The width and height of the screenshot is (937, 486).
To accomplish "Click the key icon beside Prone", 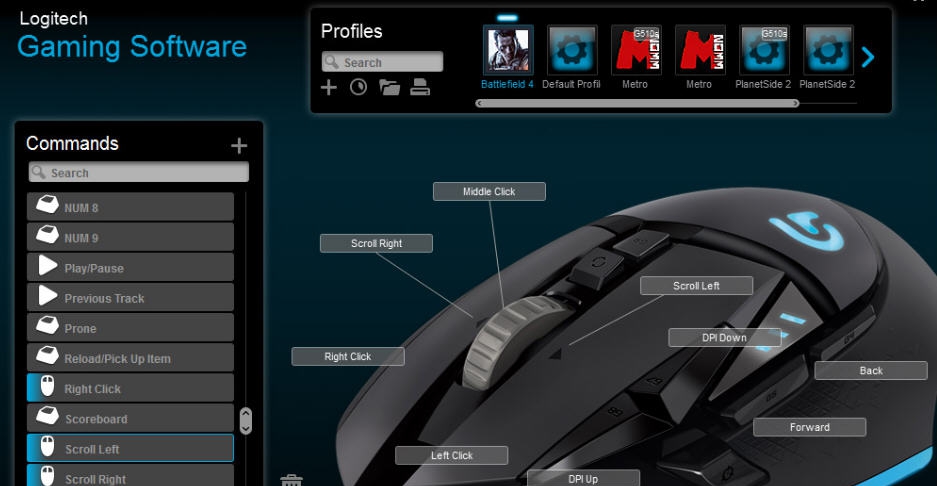I will 47,325.
